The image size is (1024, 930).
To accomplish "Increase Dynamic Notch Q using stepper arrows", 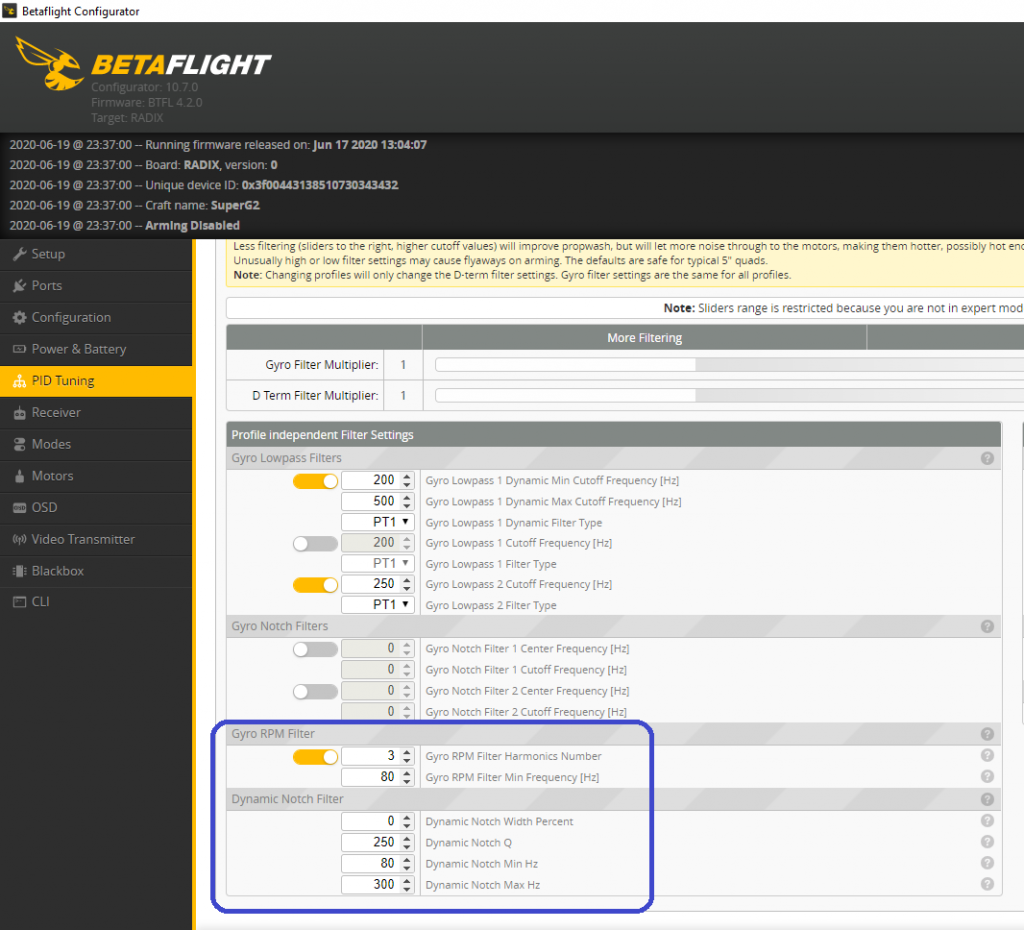I will click(408, 838).
